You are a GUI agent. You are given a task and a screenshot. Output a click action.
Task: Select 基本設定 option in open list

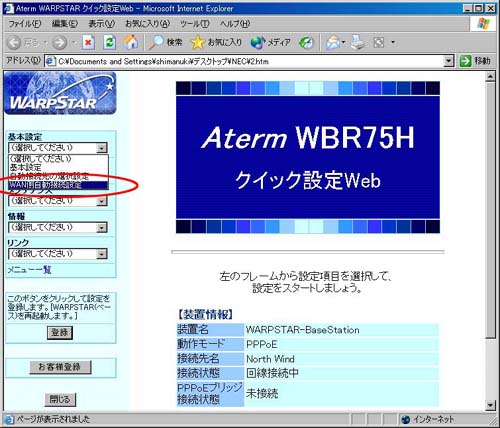pos(58,167)
